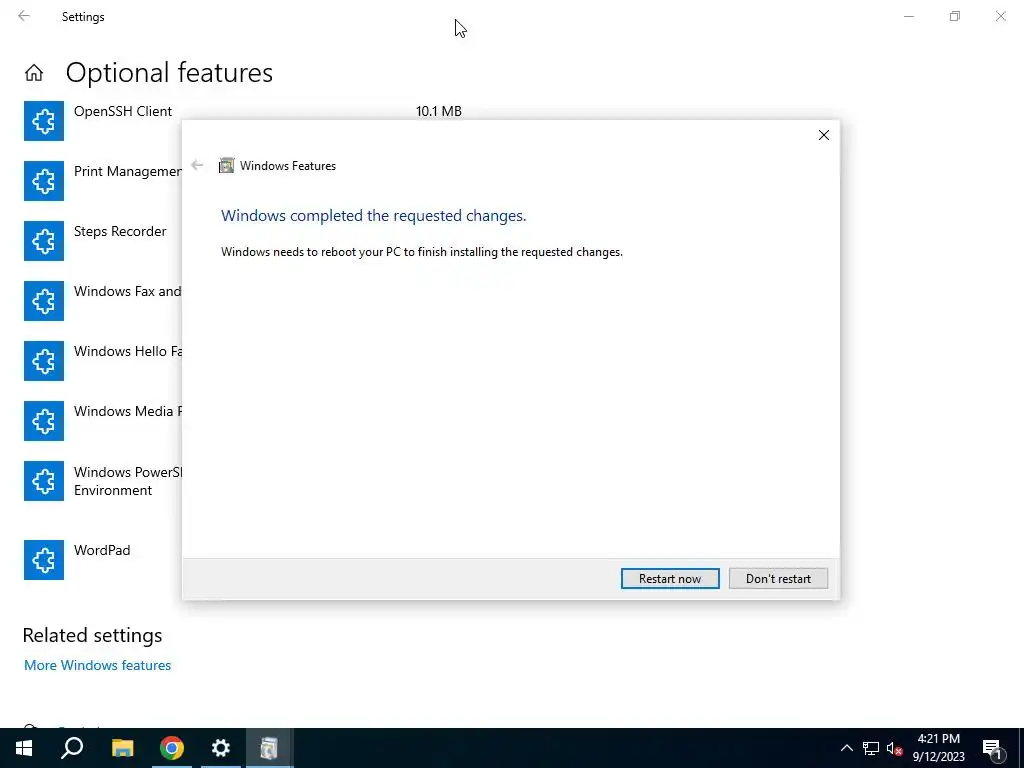Click Settings window back arrow

pos(24,16)
